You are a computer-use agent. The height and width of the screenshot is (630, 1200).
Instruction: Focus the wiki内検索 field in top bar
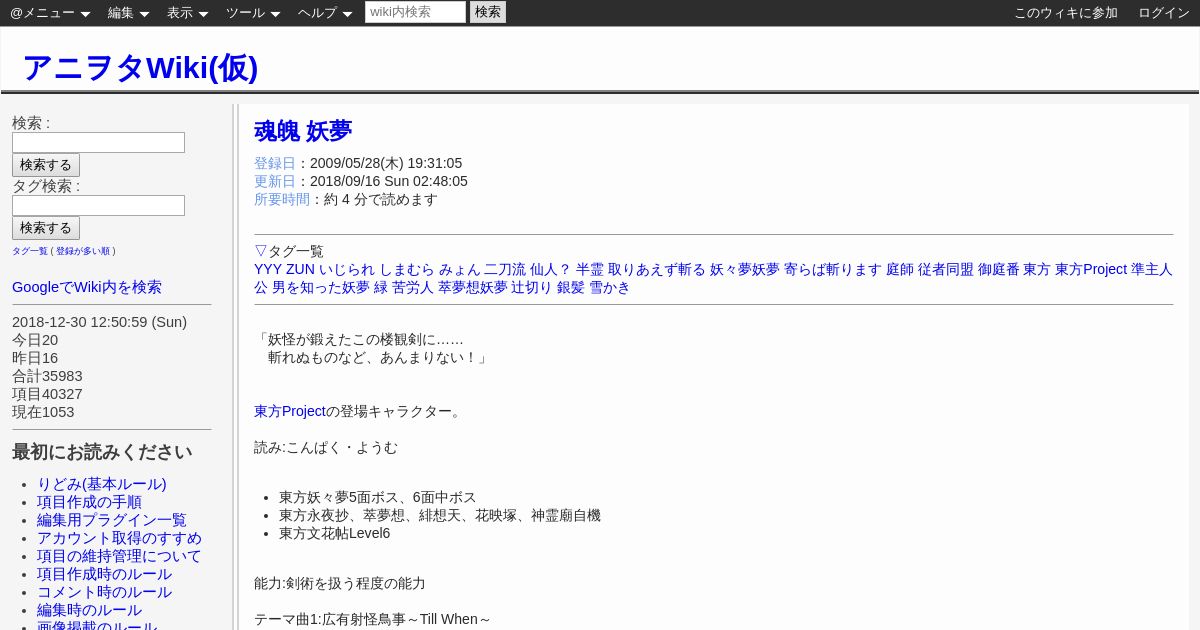(x=415, y=12)
